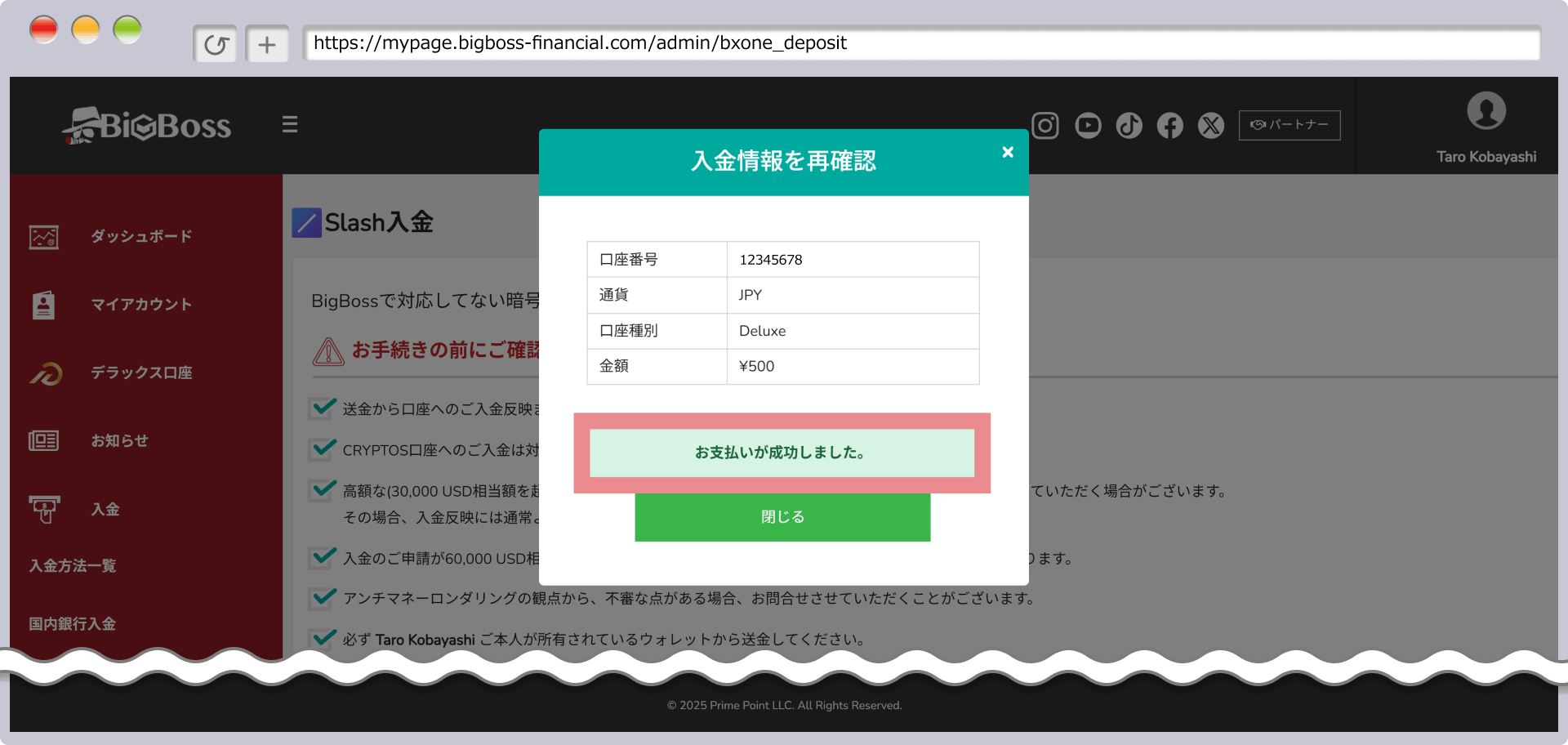The height and width of the screenshot is (745, 1568).
Task: Click the BigBoss logo
Action: [x=148, y=126]
